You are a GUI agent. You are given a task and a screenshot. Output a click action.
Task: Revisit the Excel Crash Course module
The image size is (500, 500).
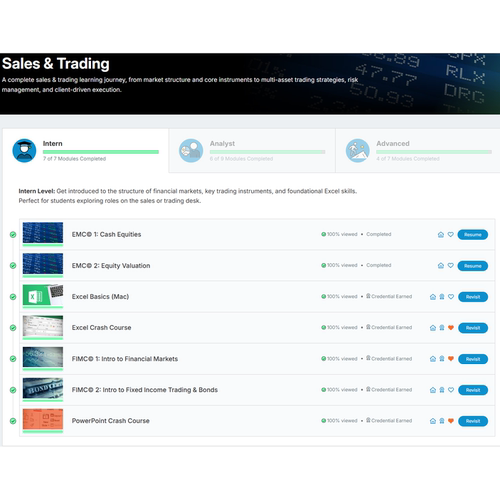pyautogui.click(x=473, y=328)
